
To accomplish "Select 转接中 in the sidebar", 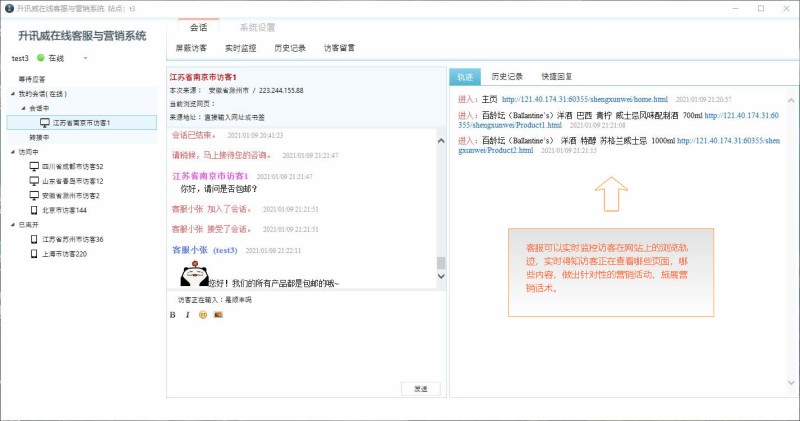I will coord(39,137).
